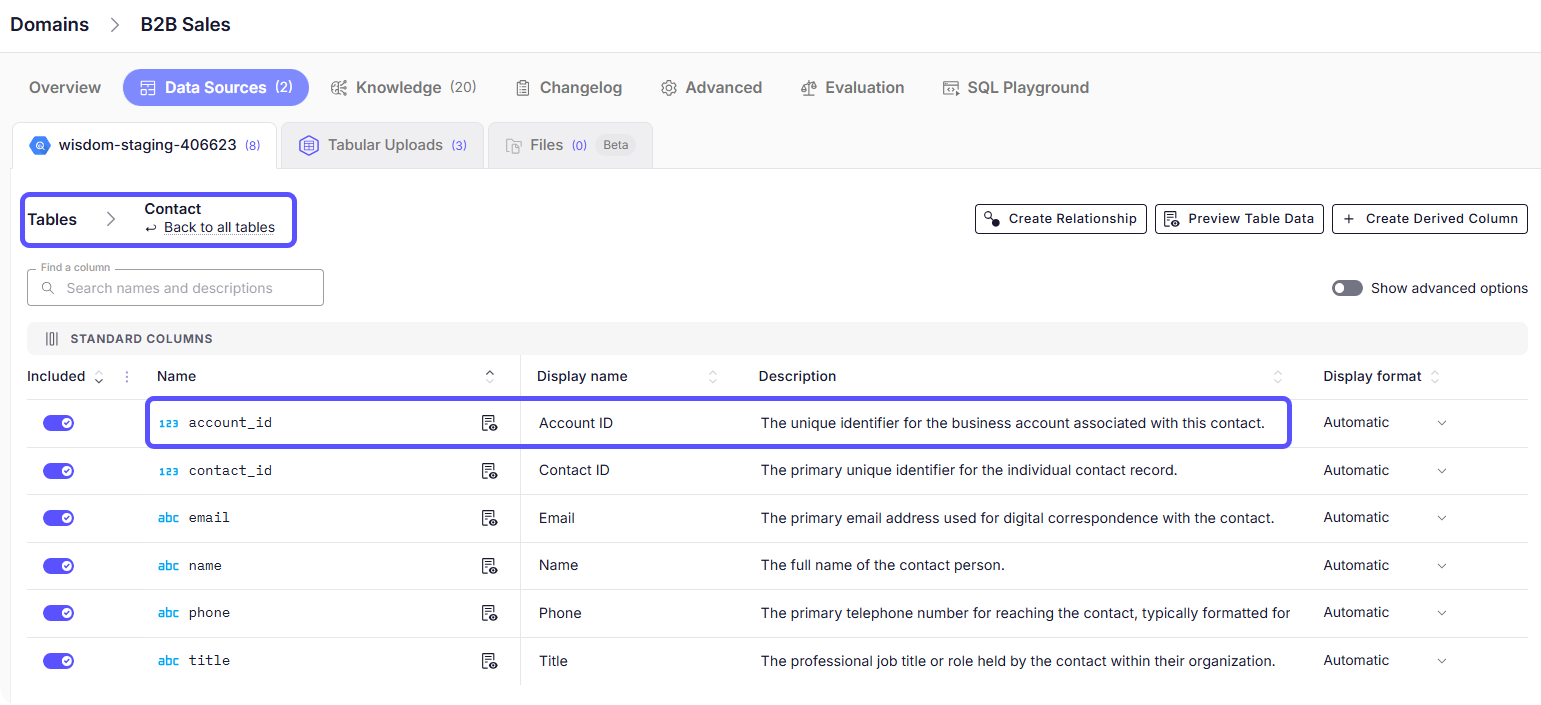Open the Display format dropdown for email
This screenshot has width=1541, height=705.
pyautogui.click(x=1441, y=518)
